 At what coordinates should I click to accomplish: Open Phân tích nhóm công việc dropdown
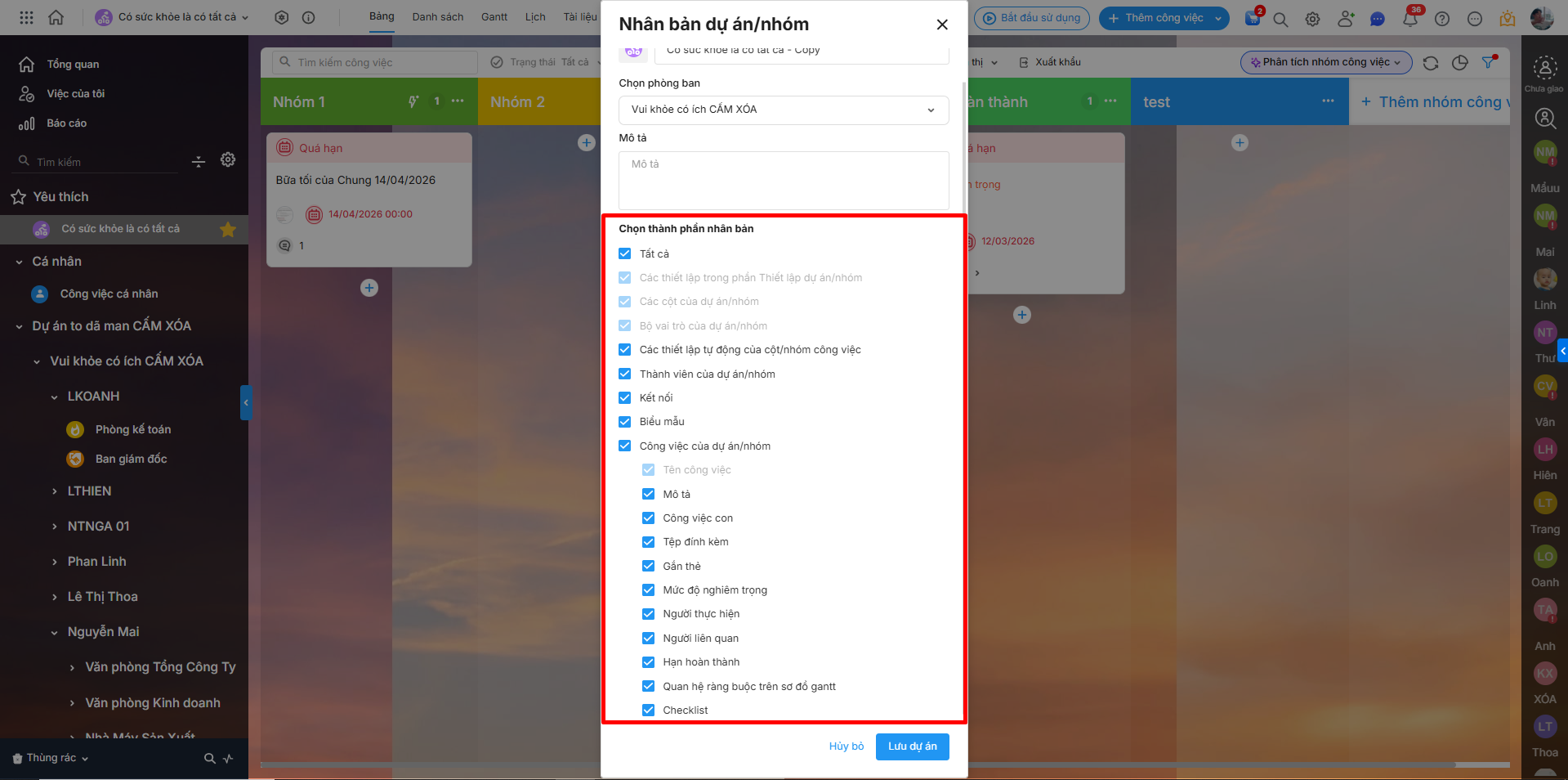[x=1325, y=62]
